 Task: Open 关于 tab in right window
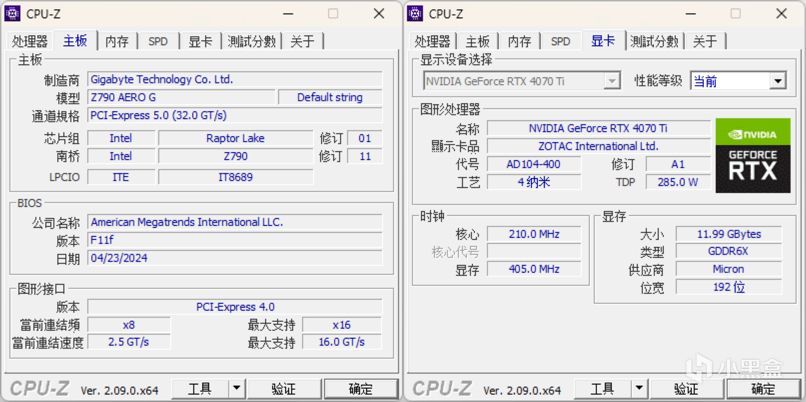tap(705, 41)
